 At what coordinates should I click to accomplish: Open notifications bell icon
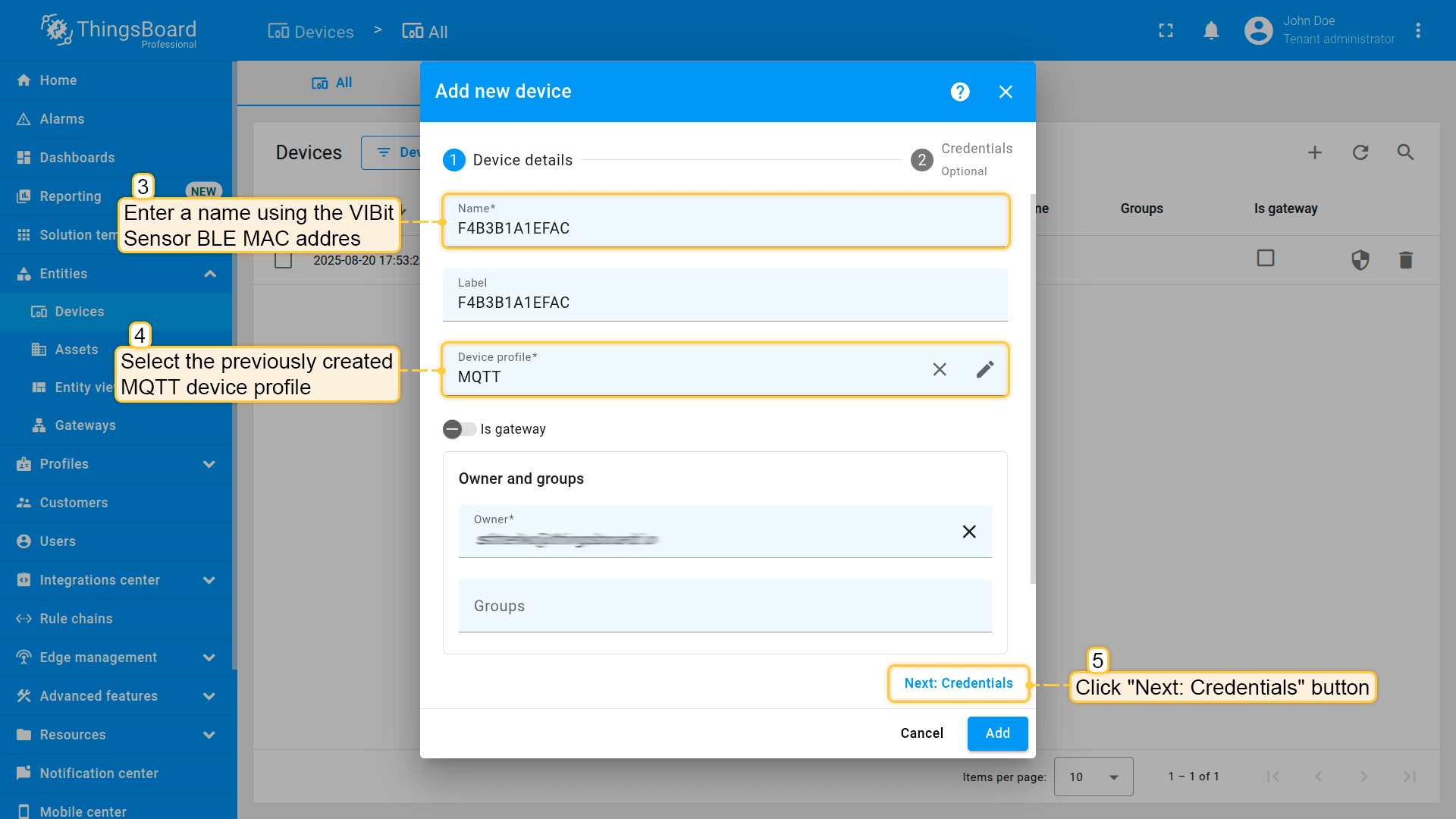tap(1211, 31)
